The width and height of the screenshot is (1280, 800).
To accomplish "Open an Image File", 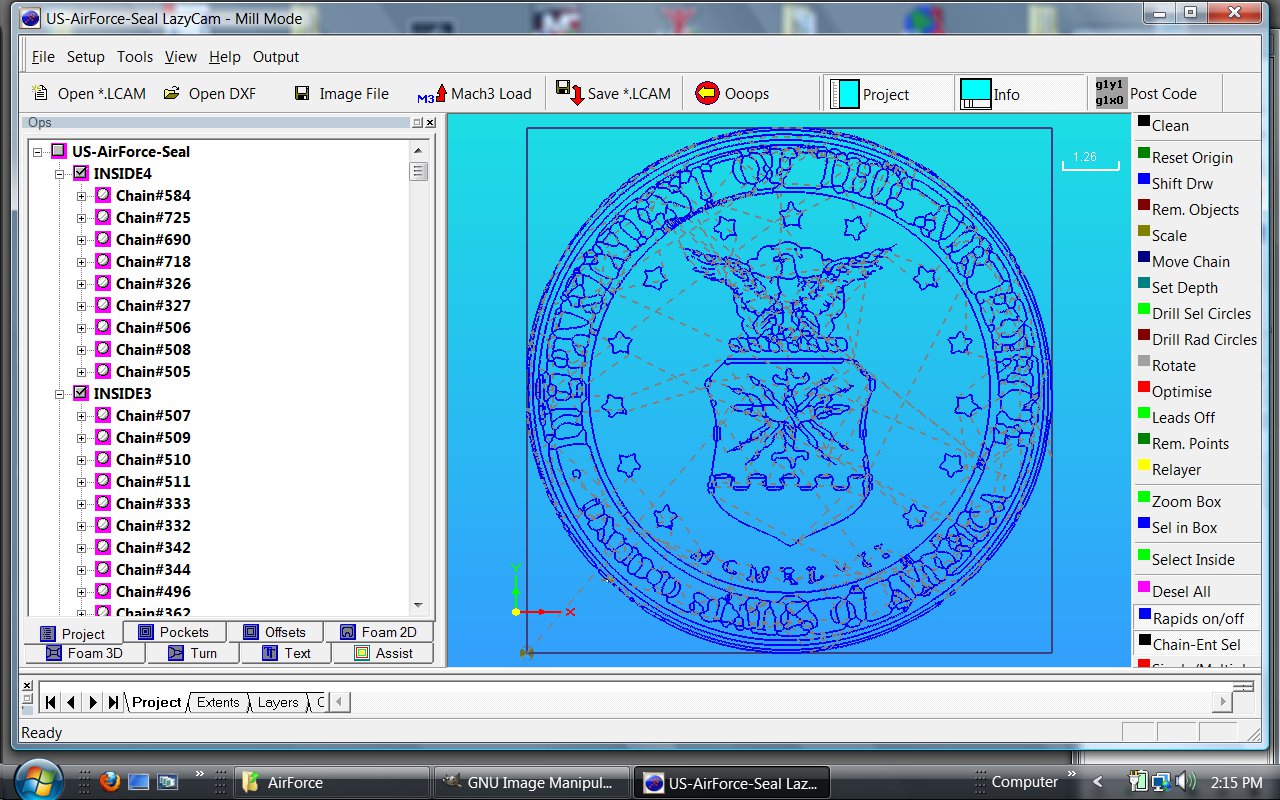I will pos(341,93).
